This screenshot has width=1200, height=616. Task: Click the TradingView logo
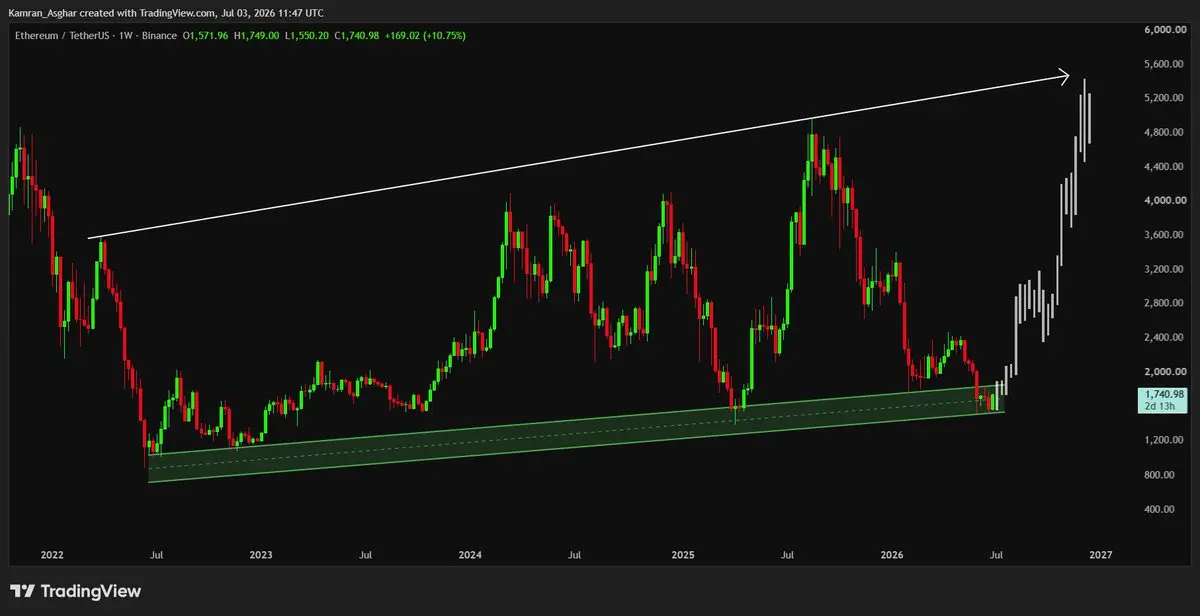(x=75, y=591)
